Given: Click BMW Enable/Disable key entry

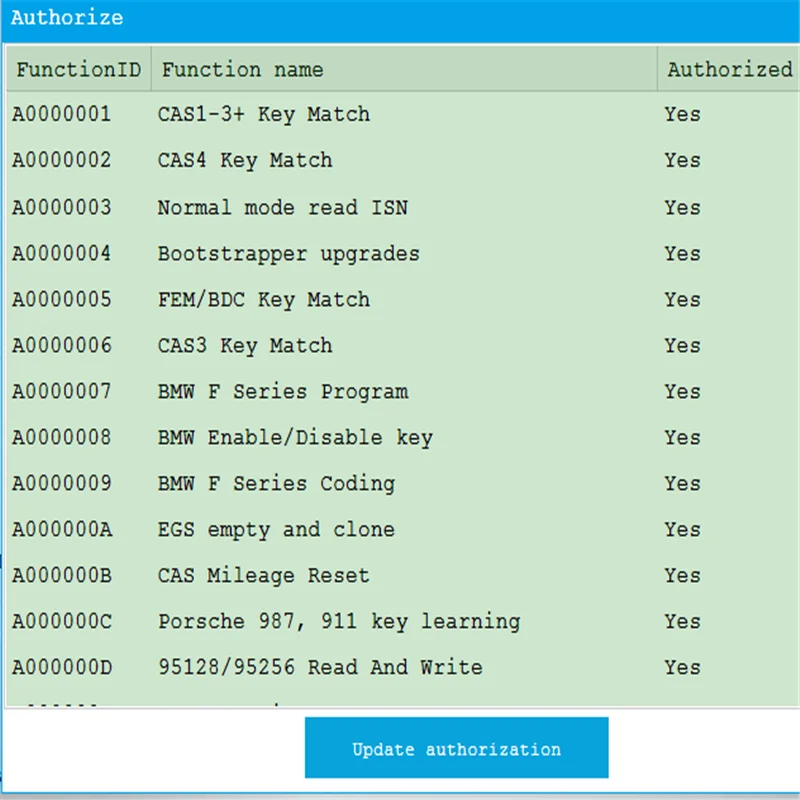Looking at the screenshot, I should 295,438.
